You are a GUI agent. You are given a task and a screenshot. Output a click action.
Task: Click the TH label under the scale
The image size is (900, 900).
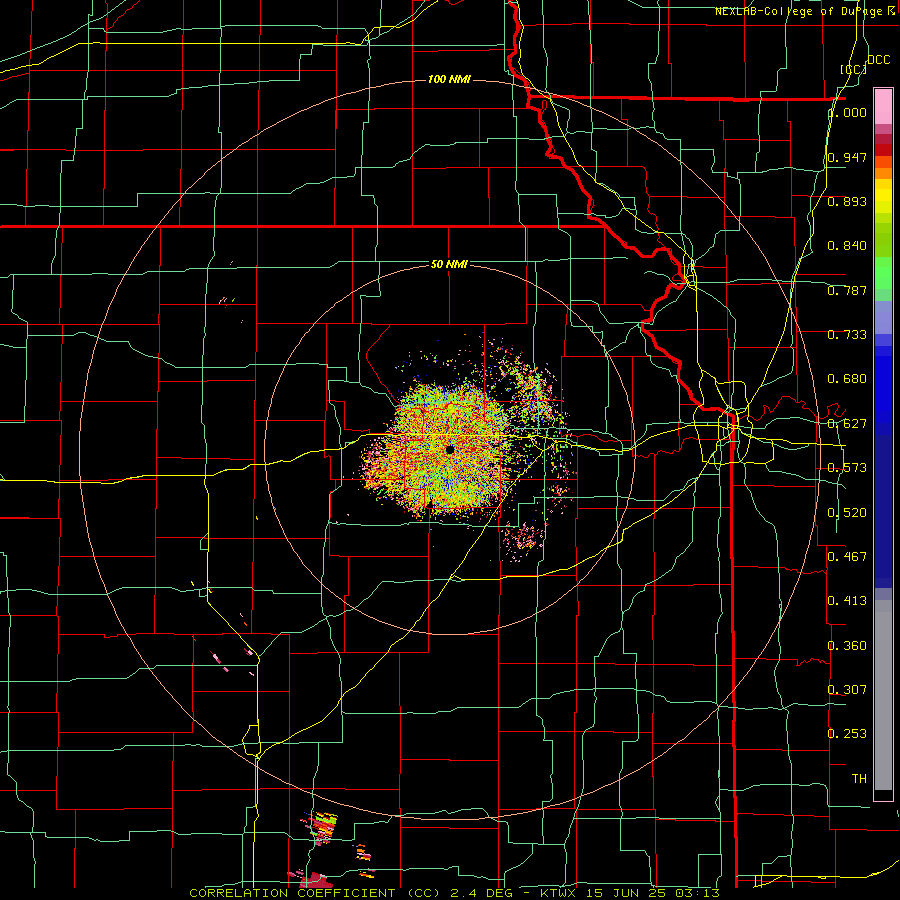(x=859, y=779)
